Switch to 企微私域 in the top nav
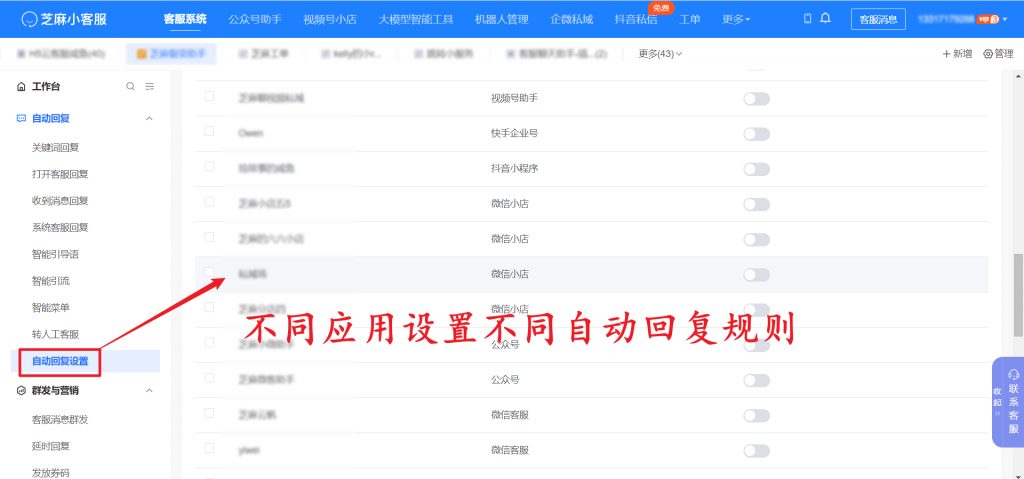Screen dimensions: 1024x479 click(x=571, y=20)
